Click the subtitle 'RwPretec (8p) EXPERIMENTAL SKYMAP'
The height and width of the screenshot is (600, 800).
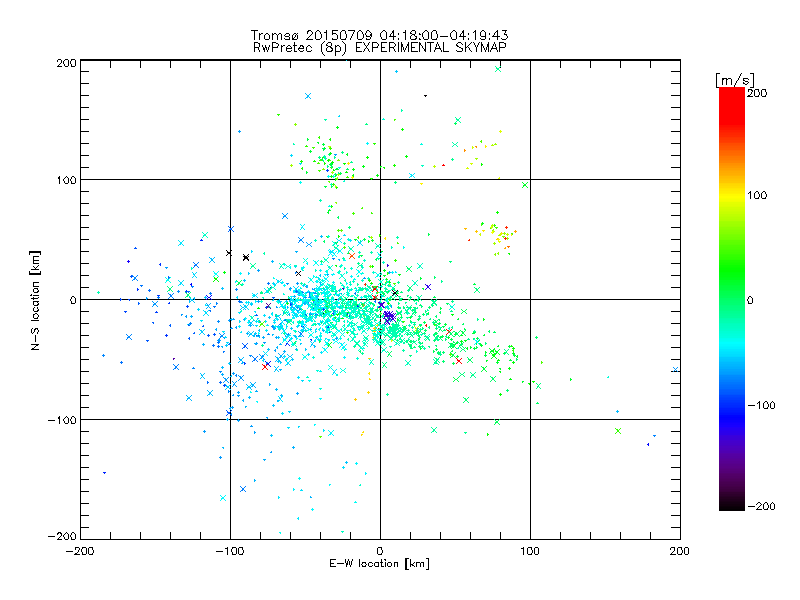coord(380,48)
